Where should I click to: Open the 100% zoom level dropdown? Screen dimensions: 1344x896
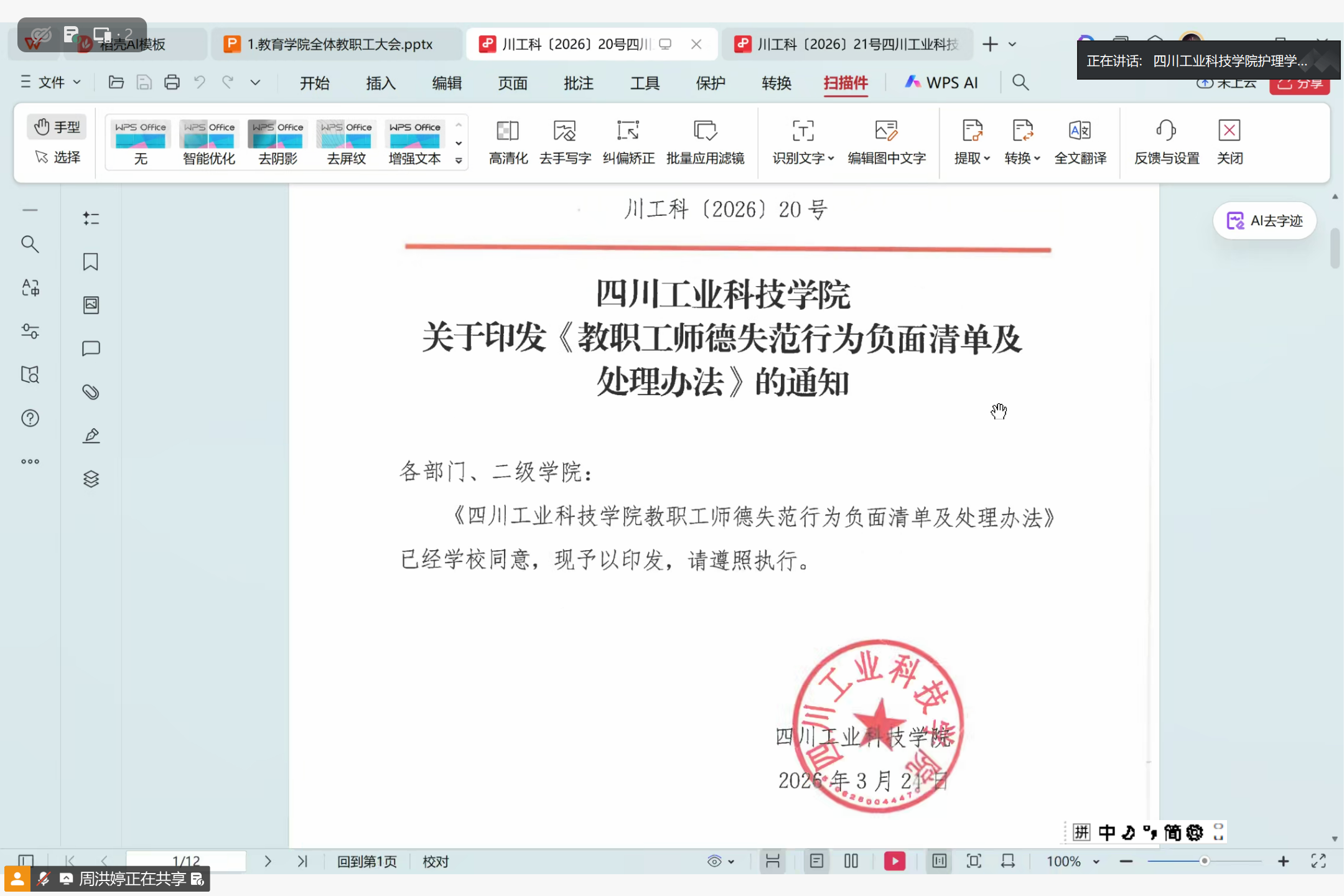coord(1096,862)
